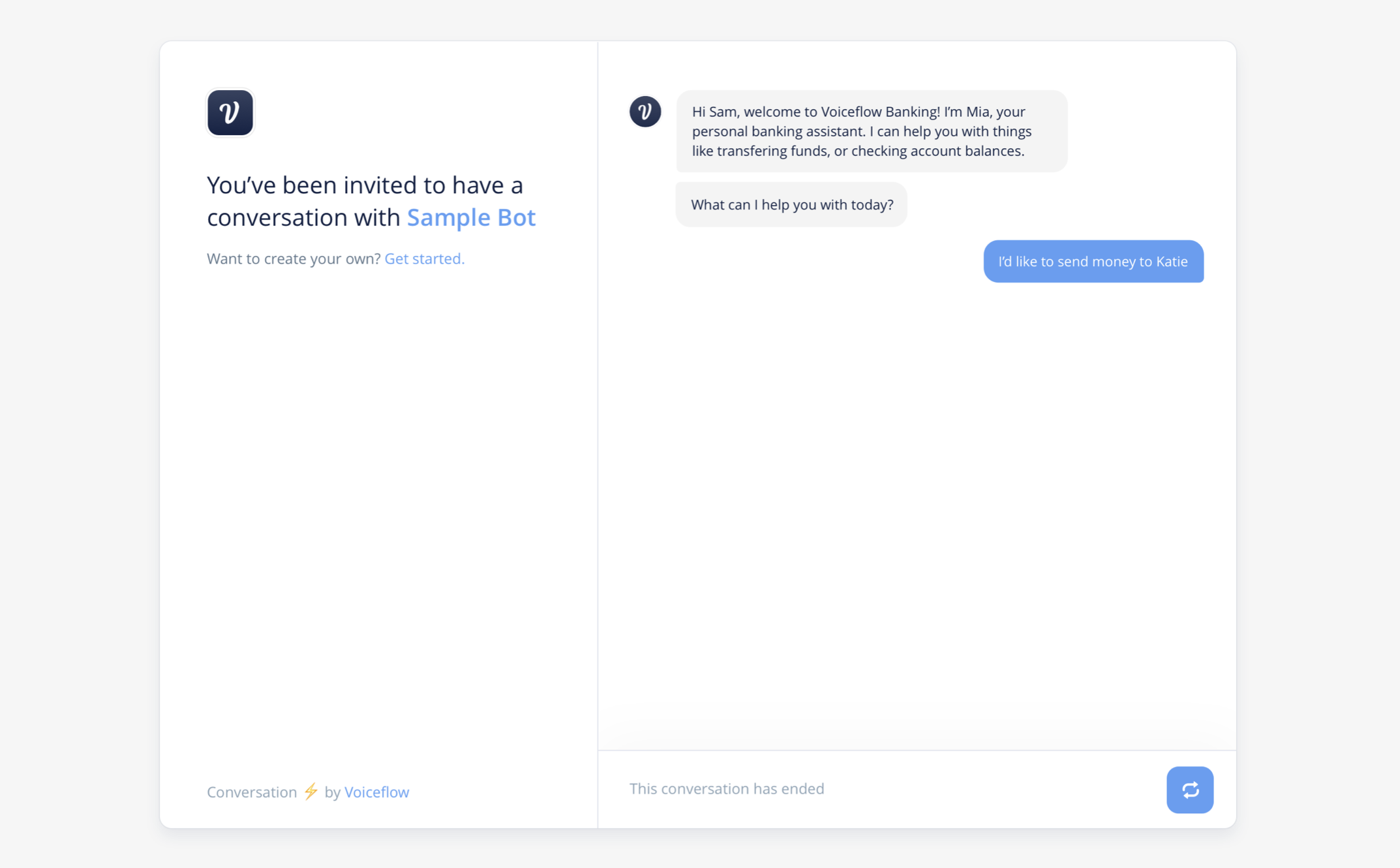Select the bot avatar next to the greeting
This screenshot has width=1400, height=868.
point(645,112)
